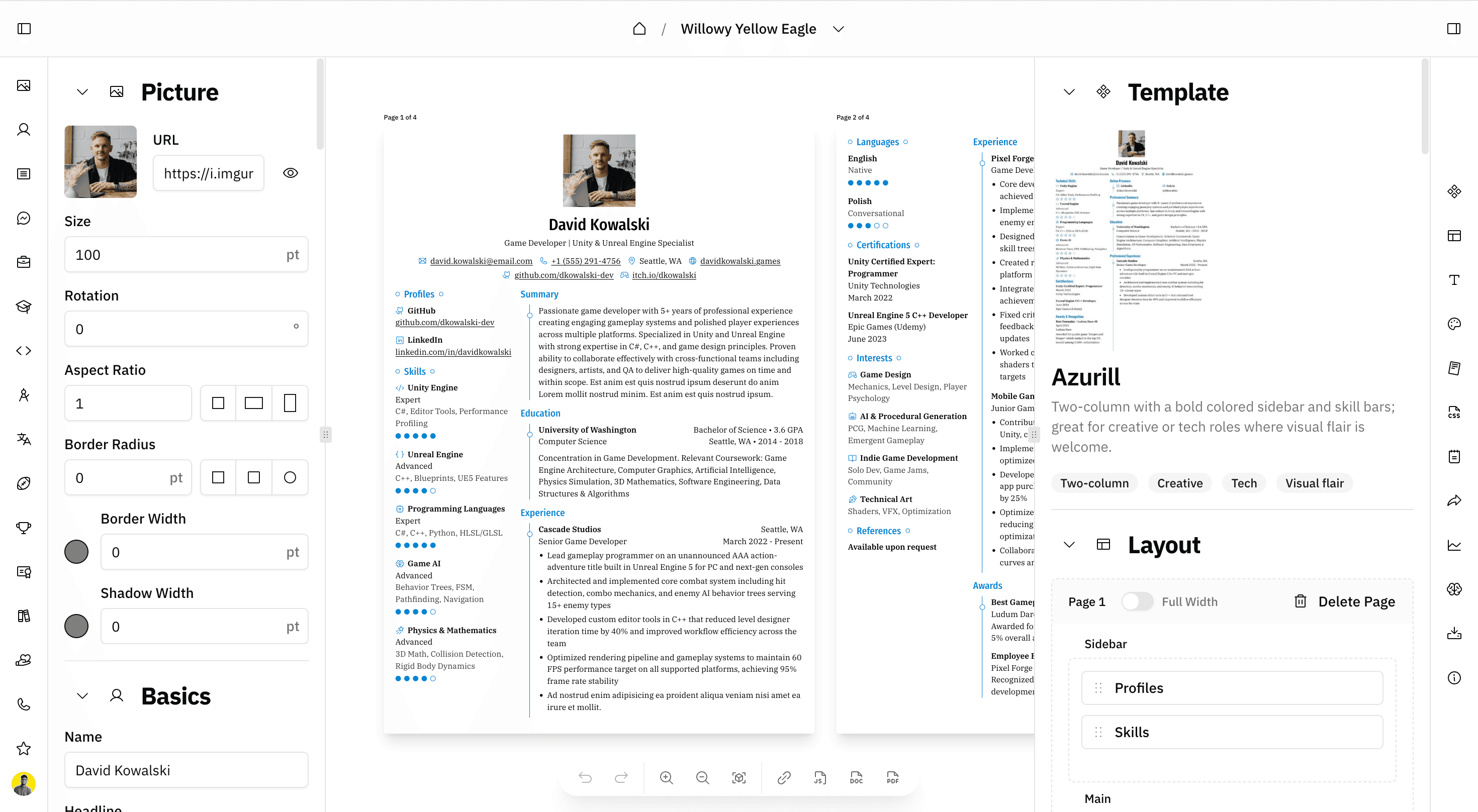1478x812 pixels.
Task: Open border color picker swatch
Action: point(76,552)
